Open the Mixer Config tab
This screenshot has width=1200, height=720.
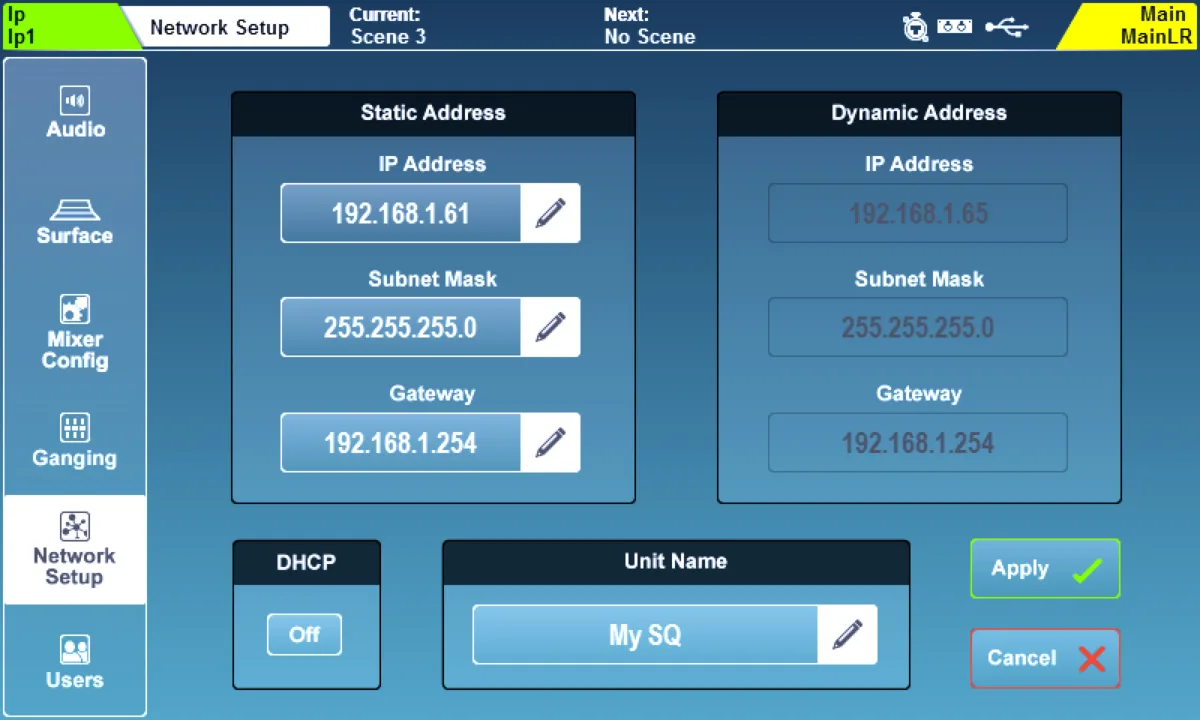point(75,333)
